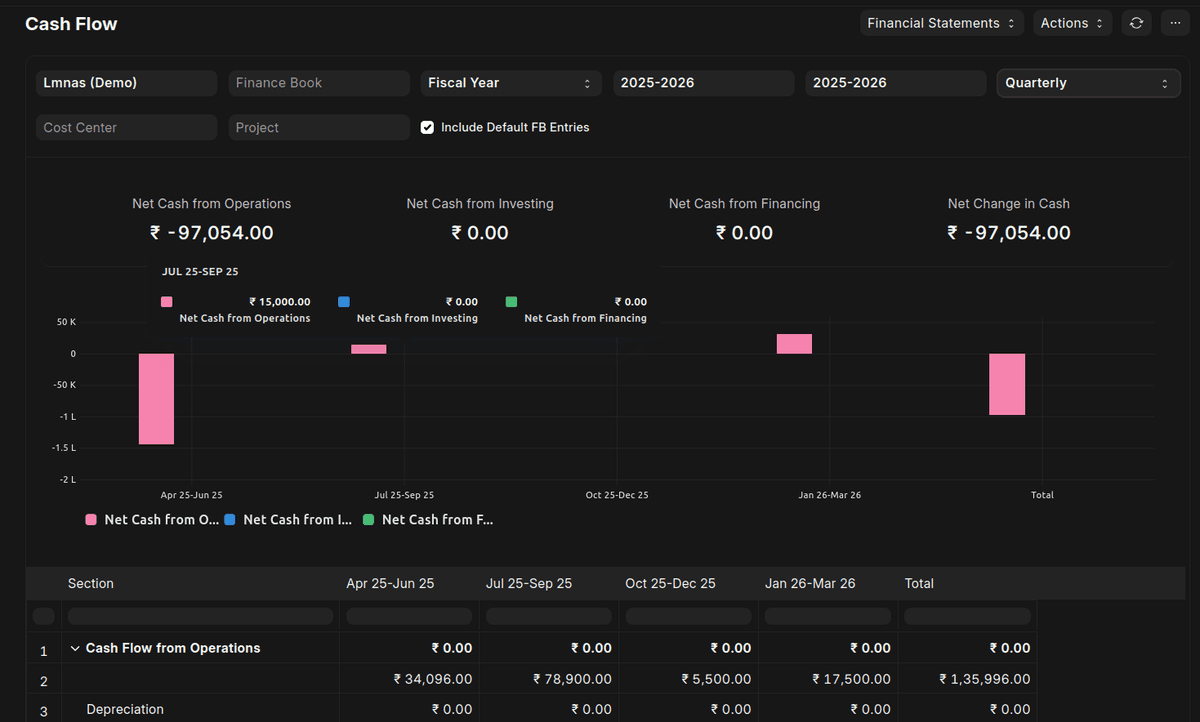
Task: Click the Oct 25-Dec 25 column filter box
Action: [x=689, y=616]
